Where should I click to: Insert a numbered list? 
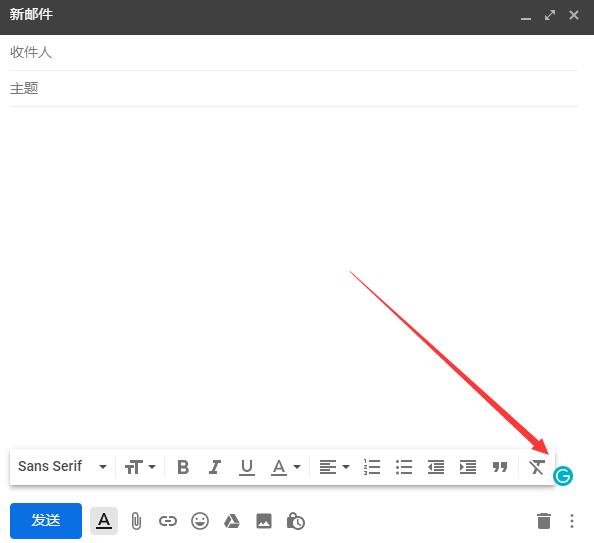pyautogui.click(x=372, y=467)
